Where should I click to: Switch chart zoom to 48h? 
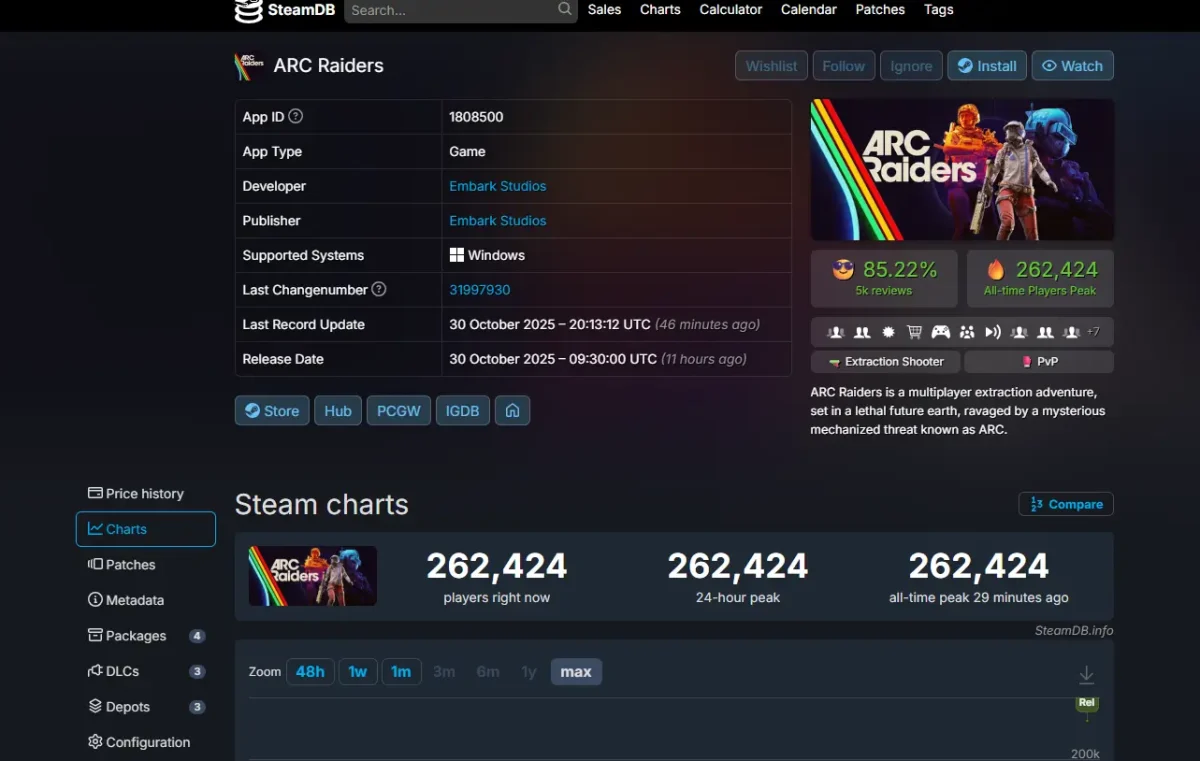(310, 671)
